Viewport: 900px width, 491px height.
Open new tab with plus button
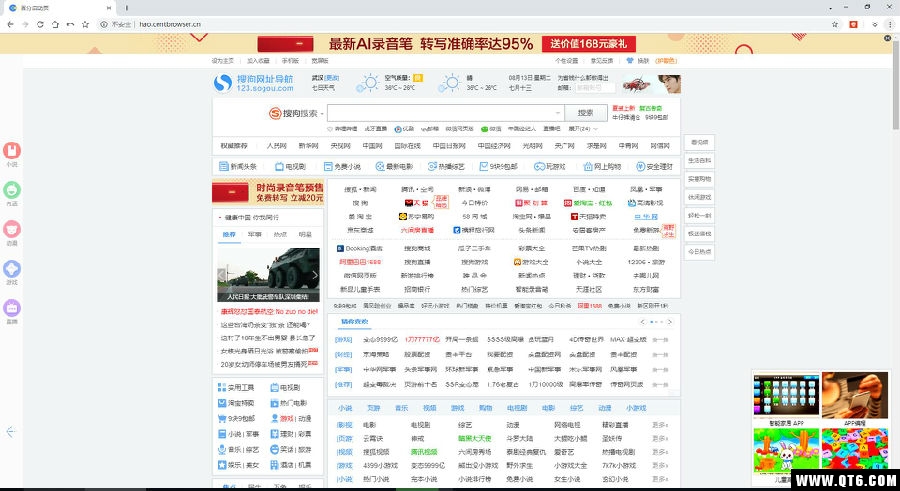click(x=126, y=8)
